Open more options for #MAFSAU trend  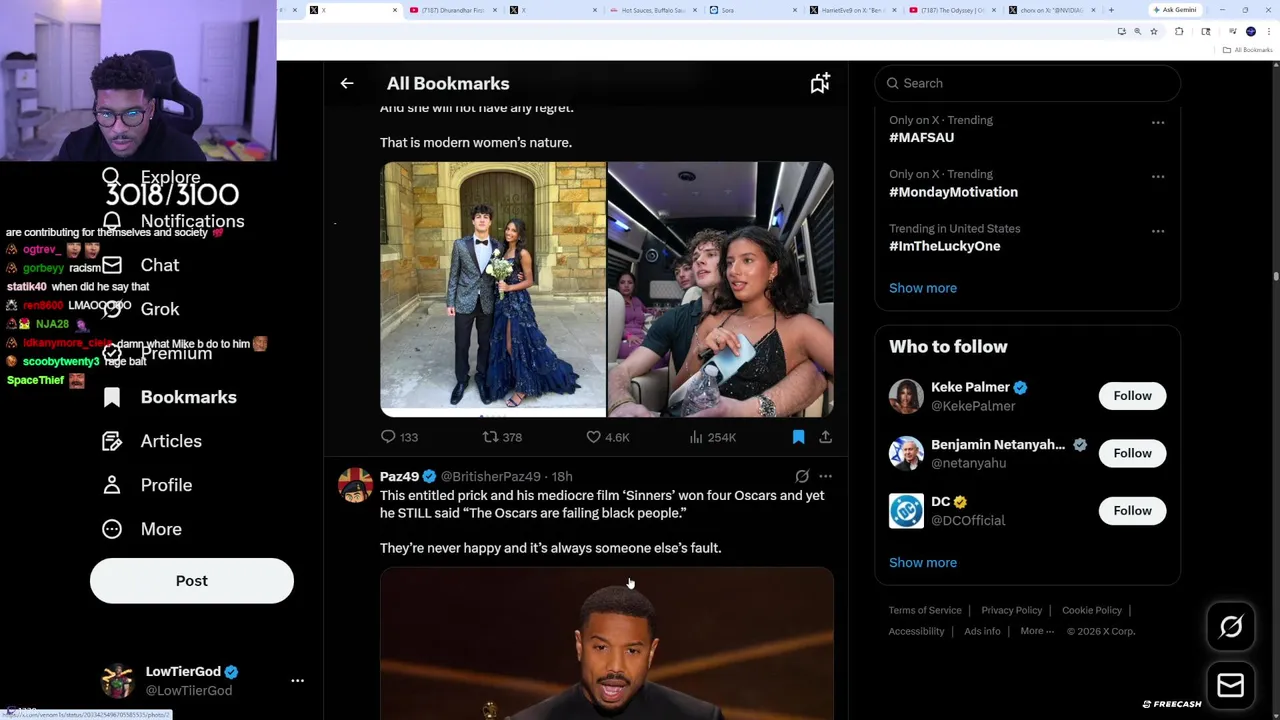[x=1158, y=123]
